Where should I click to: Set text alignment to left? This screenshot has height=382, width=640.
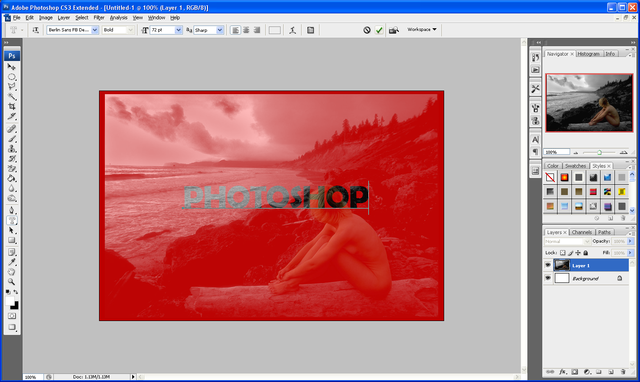click(236, 30)
